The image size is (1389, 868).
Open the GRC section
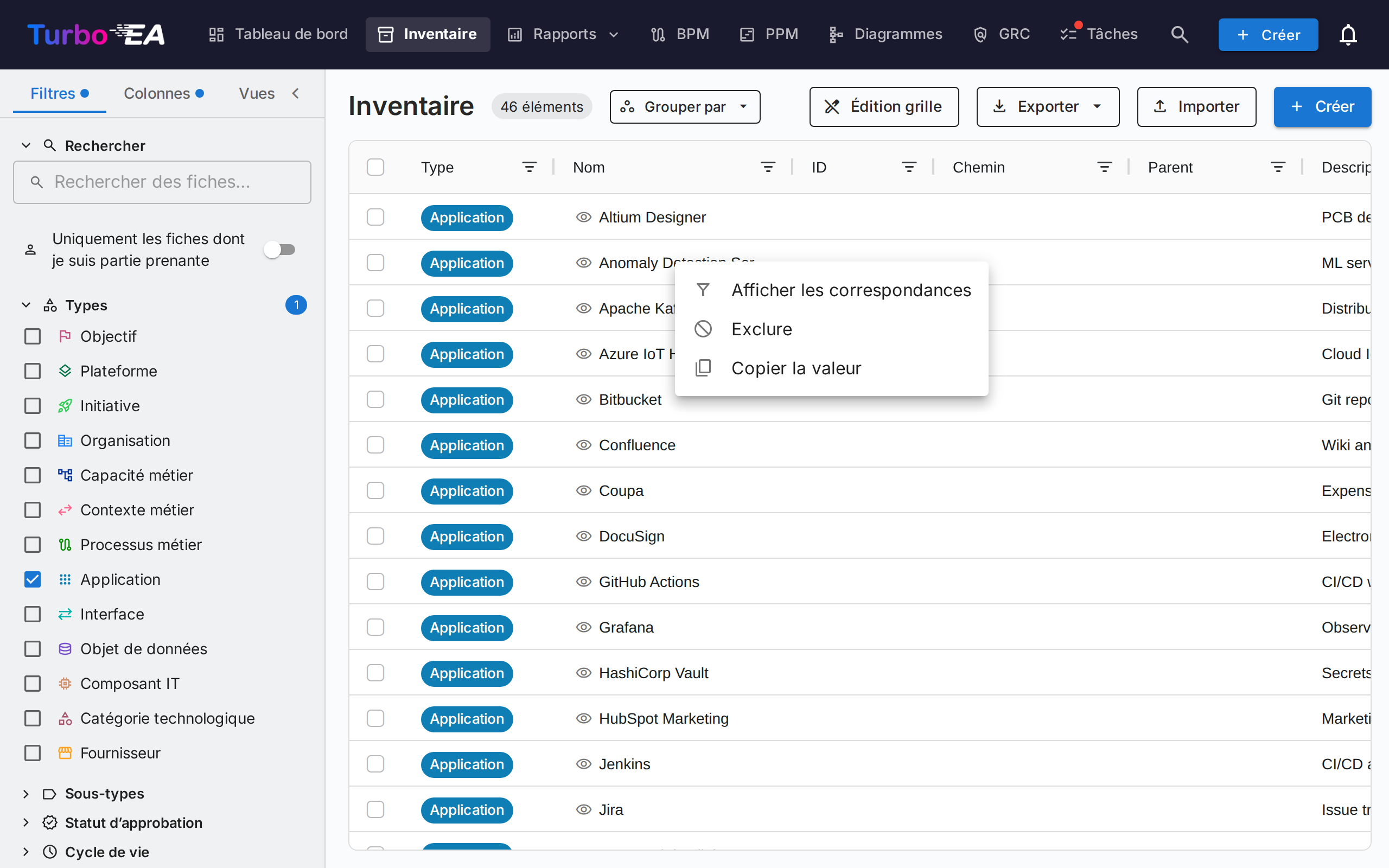coord(1002,34)
